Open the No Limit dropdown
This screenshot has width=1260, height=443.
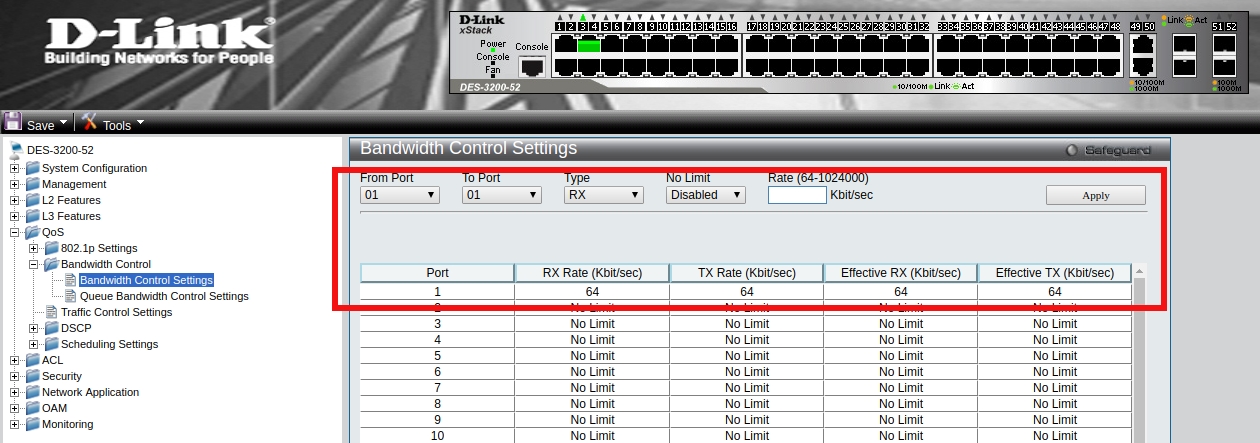coord(705,195)
